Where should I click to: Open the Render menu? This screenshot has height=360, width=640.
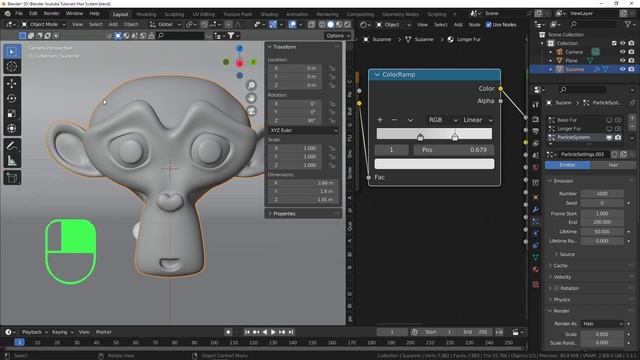click(51, 13)
